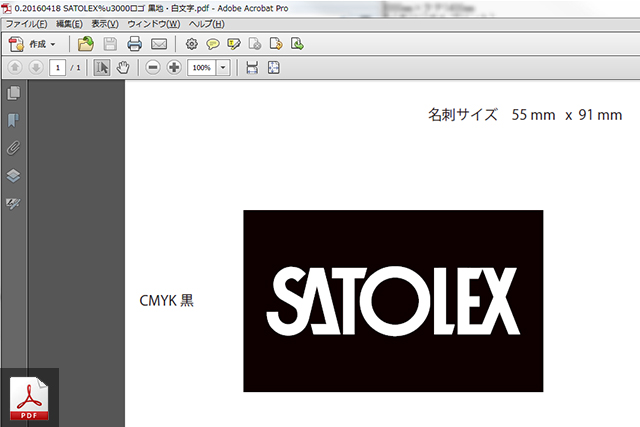Open the bookmarks panel
Viewport: 640px width, 427px height.
click(13, 120)
